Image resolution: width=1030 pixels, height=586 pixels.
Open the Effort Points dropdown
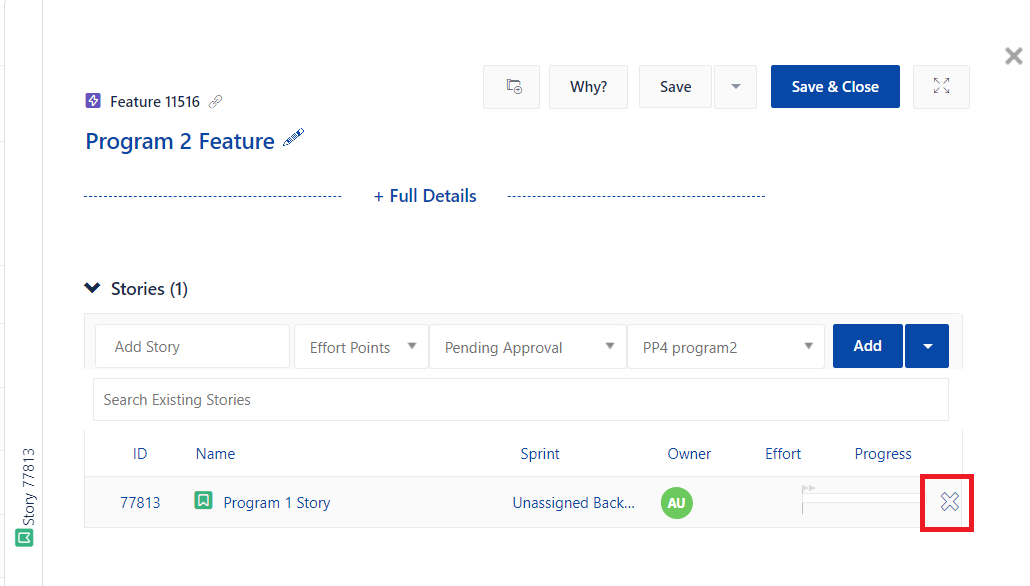[361, 347]
